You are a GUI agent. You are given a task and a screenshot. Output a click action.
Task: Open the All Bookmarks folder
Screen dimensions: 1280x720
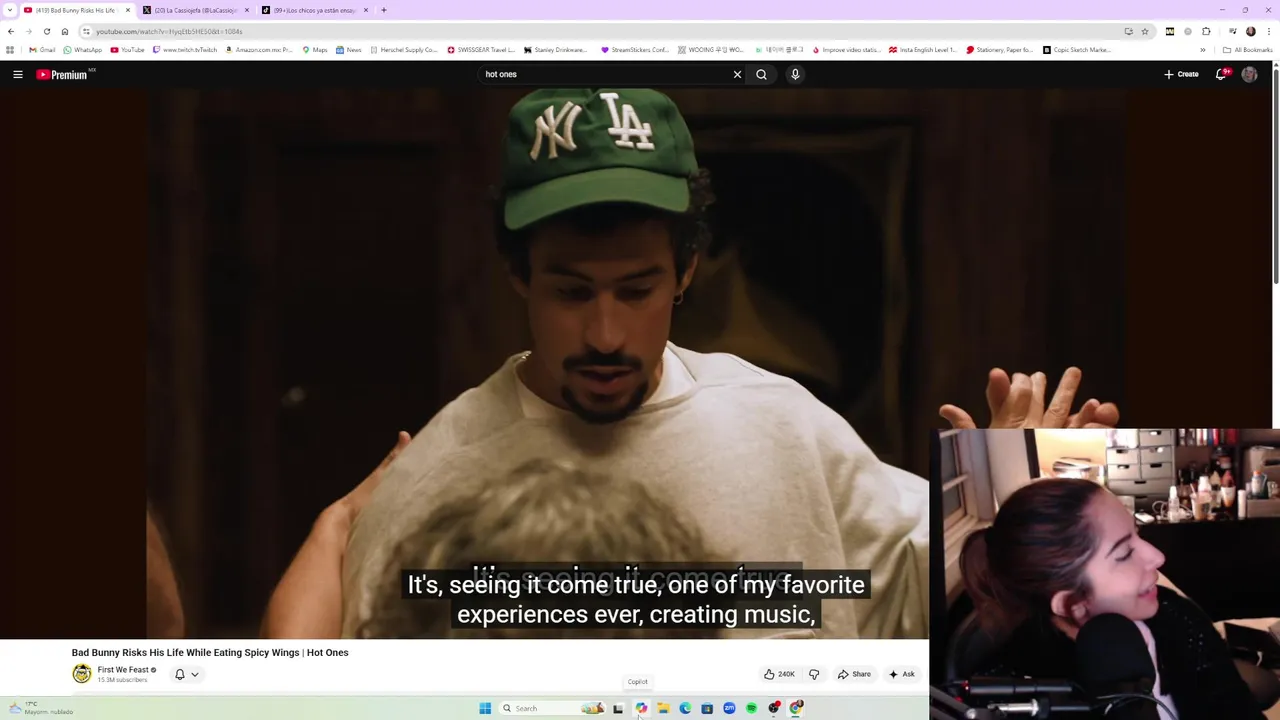tap(1247, 50)
